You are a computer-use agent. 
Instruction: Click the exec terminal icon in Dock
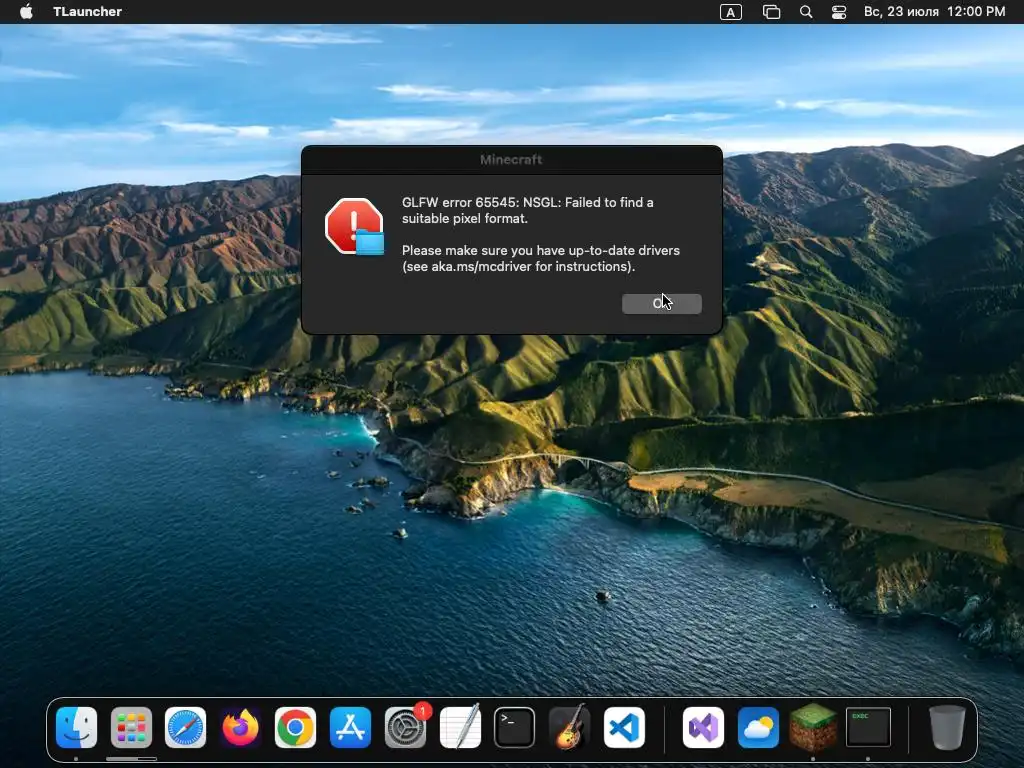coord(868,727)
